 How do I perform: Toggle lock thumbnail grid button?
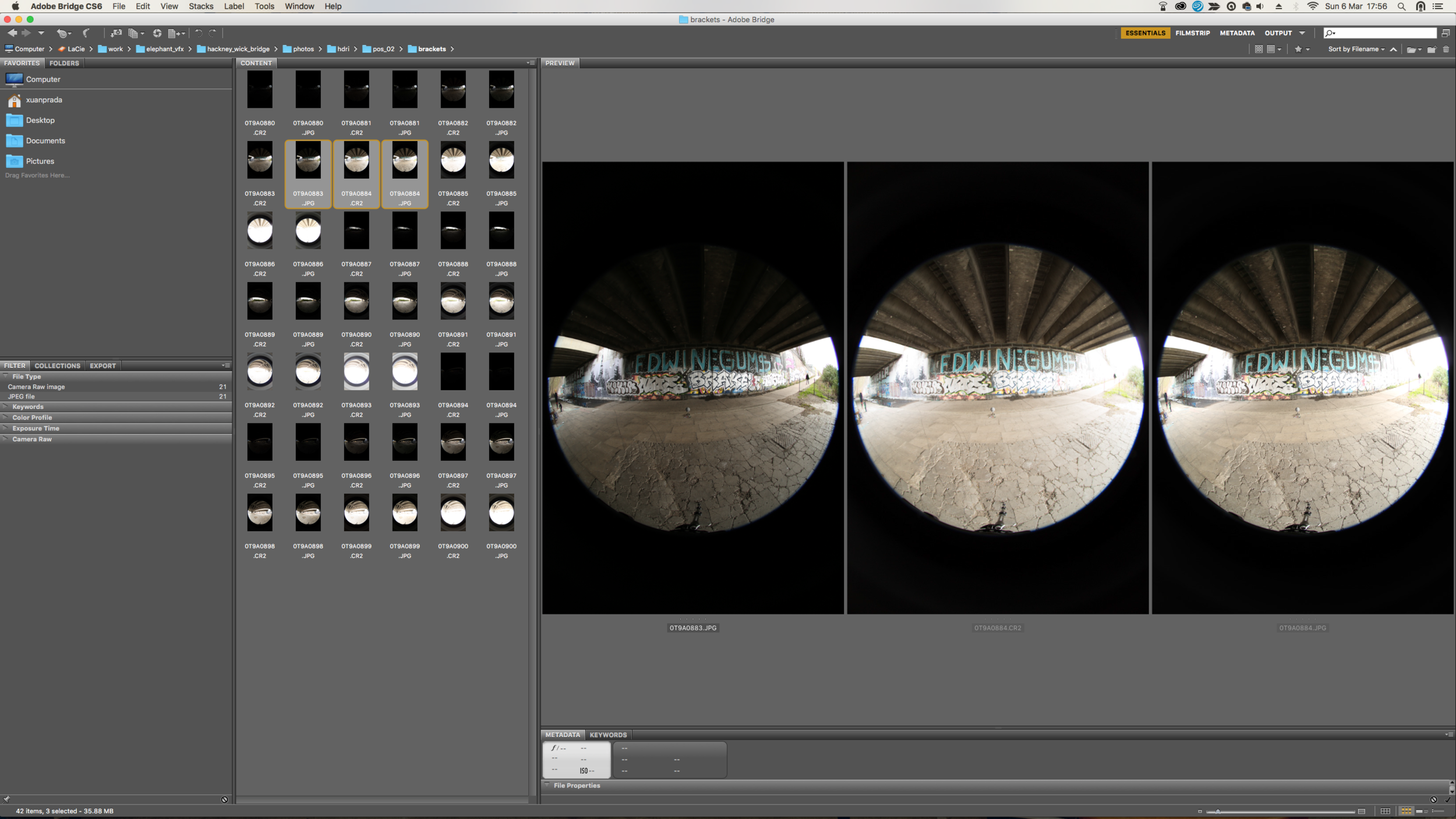1385,811
